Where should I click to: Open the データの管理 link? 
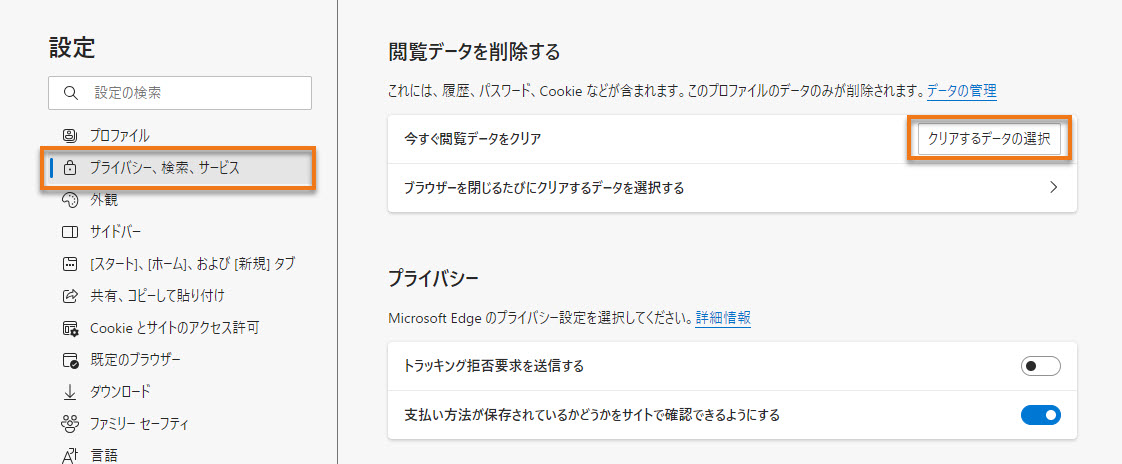961,91
